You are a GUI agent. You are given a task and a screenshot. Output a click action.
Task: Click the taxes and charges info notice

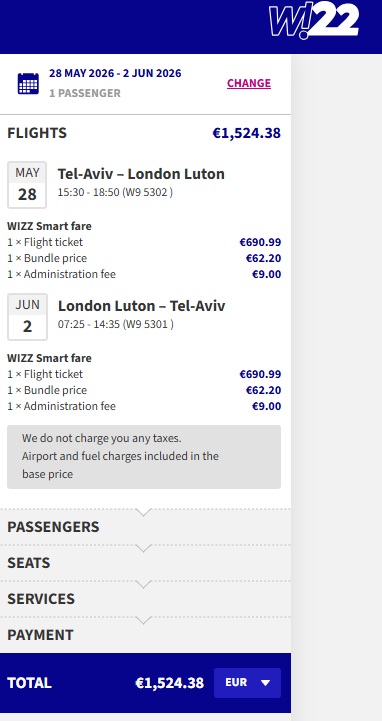click(144, 457)
